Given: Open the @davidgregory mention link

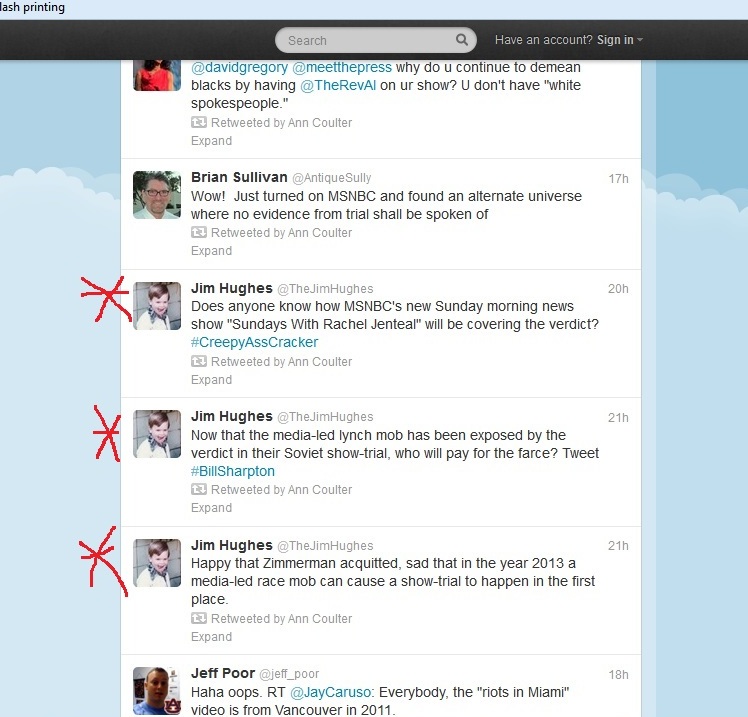Looking at the screenshot, I should pyautogui.click(x=239, y=67).
